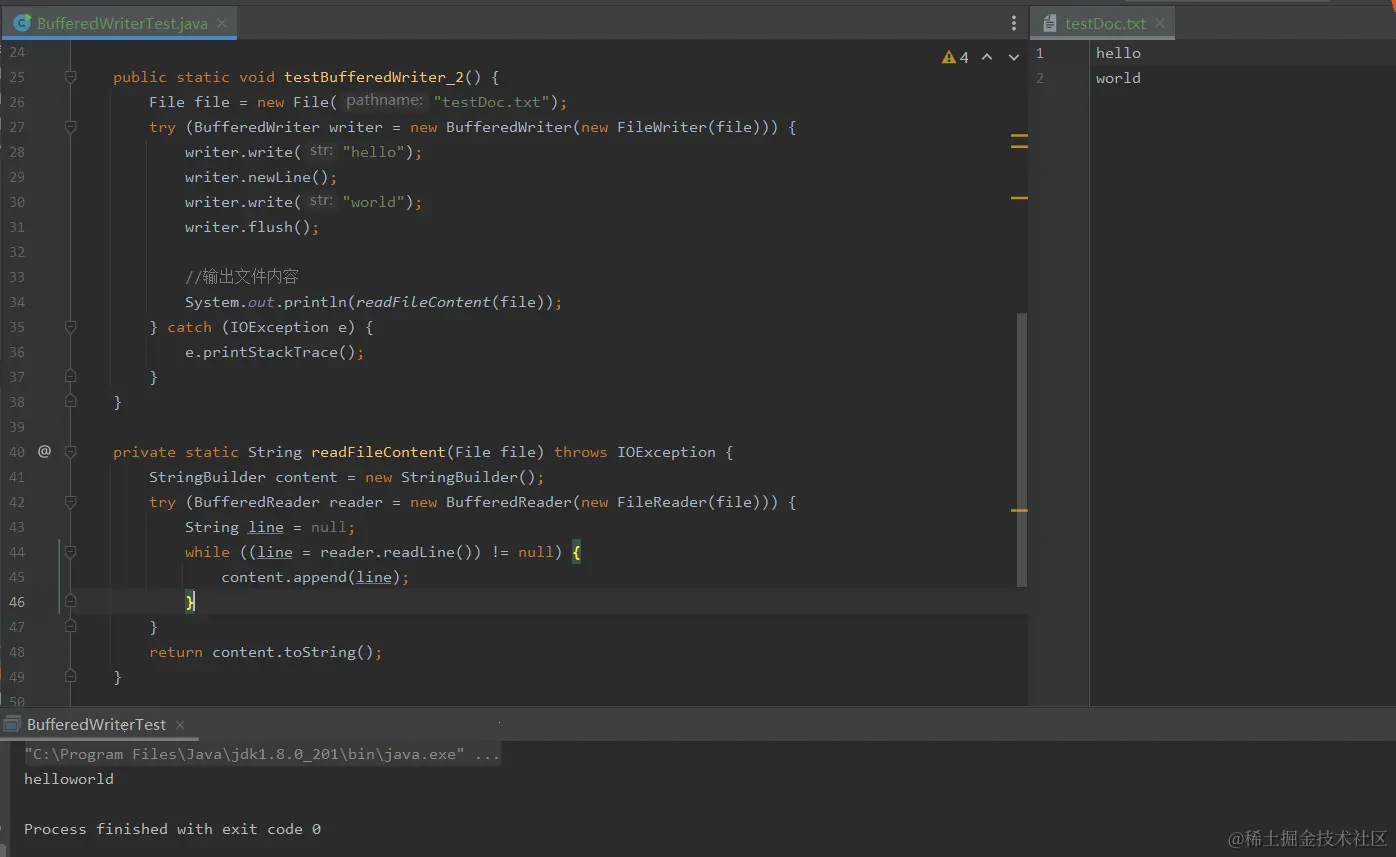Screen dimensions: 1396x857
Task: Click writer.newLine(); on line 29
Action: coord(261,177)
